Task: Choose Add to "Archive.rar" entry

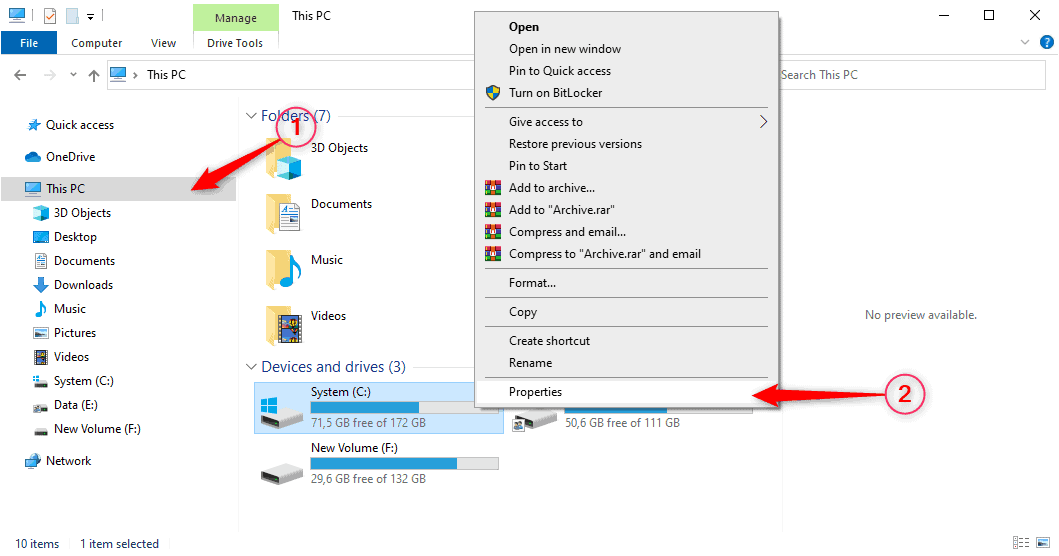Action: pyautogui.click(x=562, y=210)
